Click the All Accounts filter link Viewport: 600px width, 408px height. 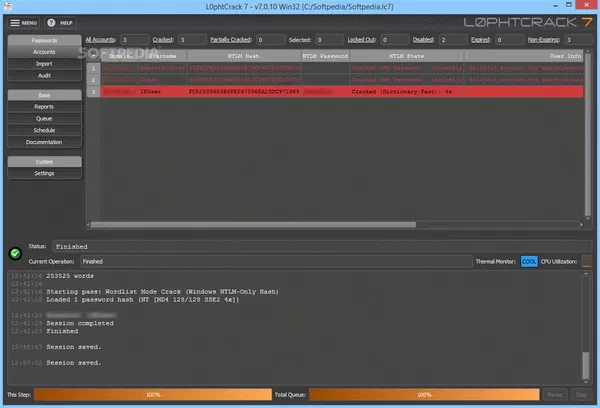click(x=100, y=40)
